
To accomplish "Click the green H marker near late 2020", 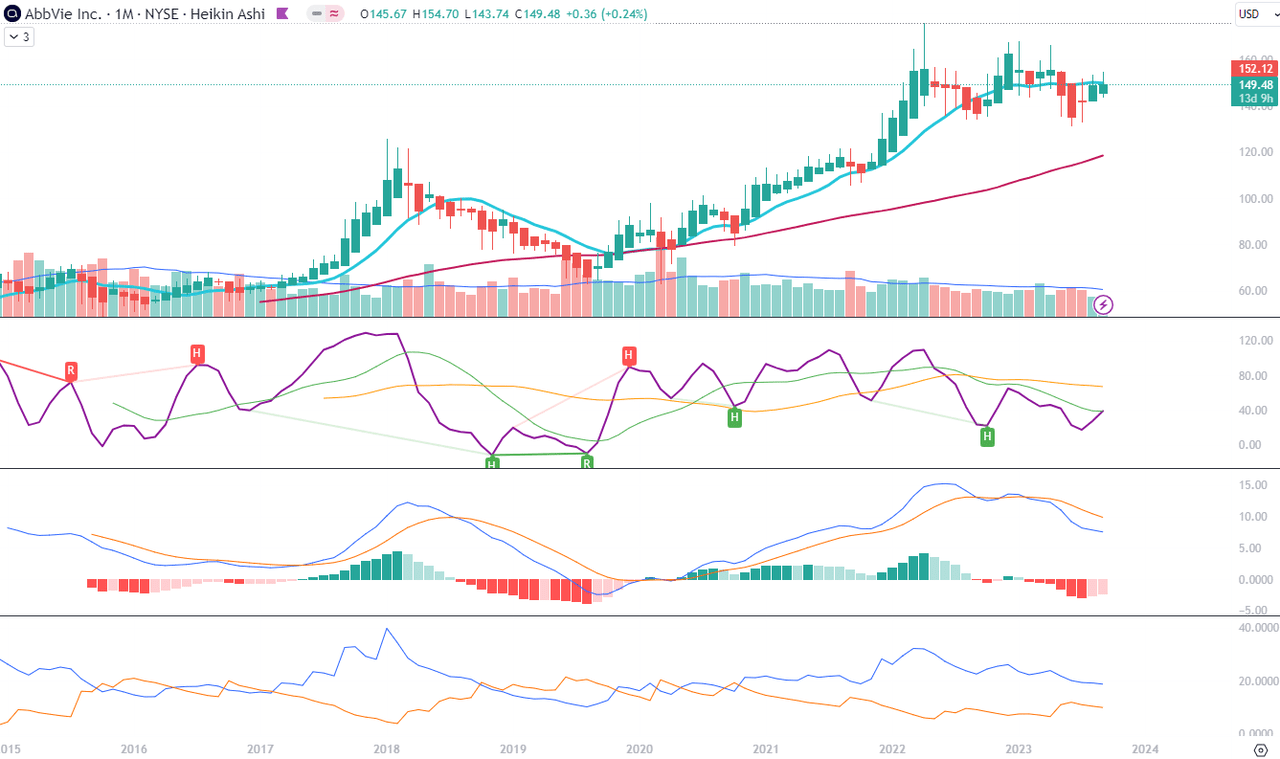I will tap(734, 417).
